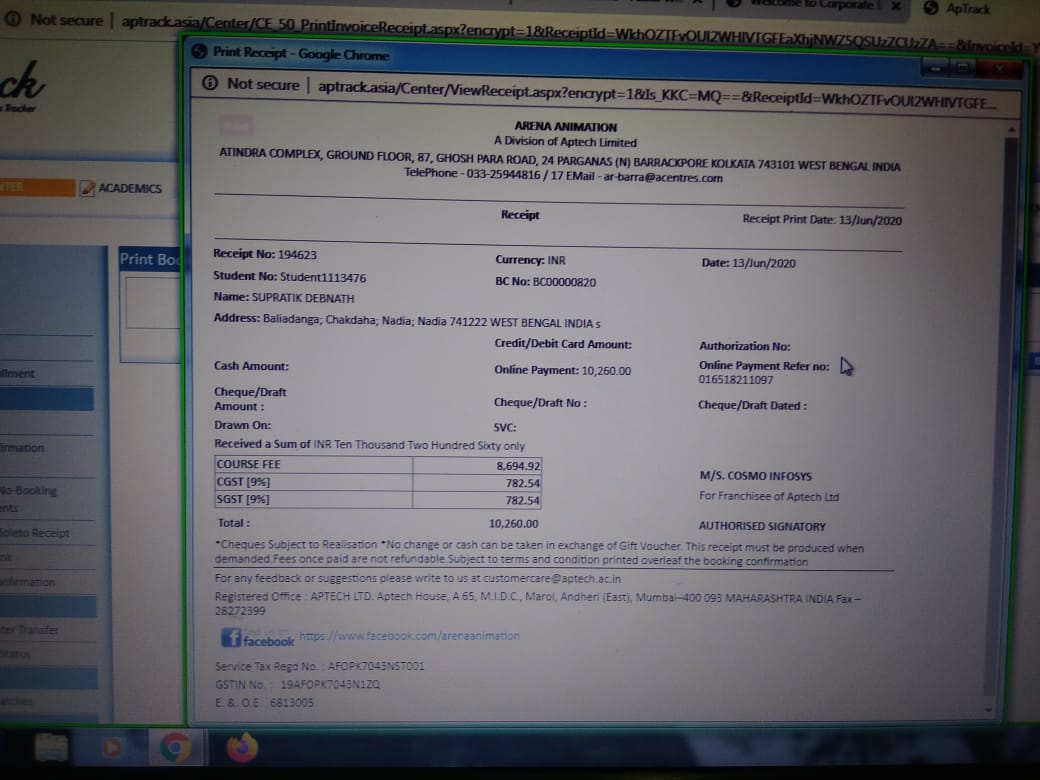
Task: Click the Print Bo... panel header in background window
Action: (149, 259)
